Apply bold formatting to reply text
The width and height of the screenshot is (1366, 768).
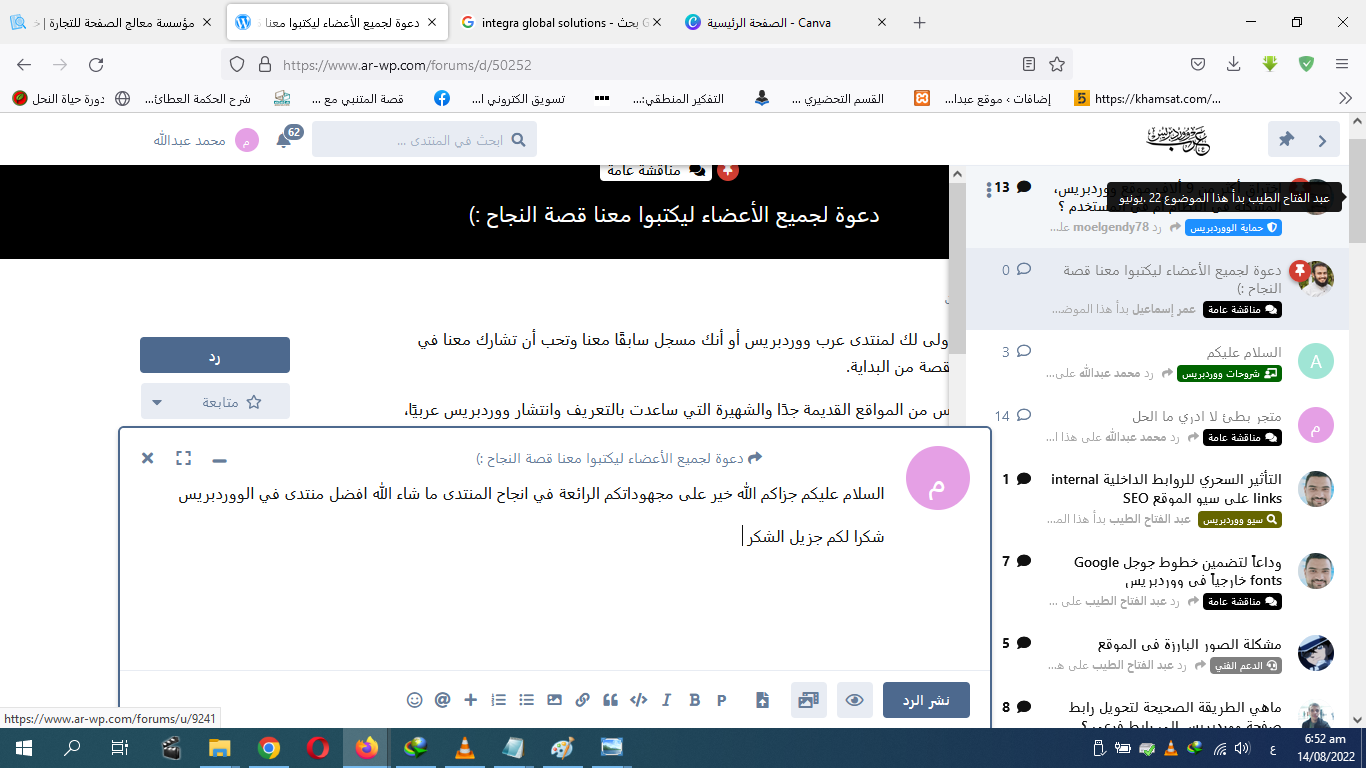point(695,700)
